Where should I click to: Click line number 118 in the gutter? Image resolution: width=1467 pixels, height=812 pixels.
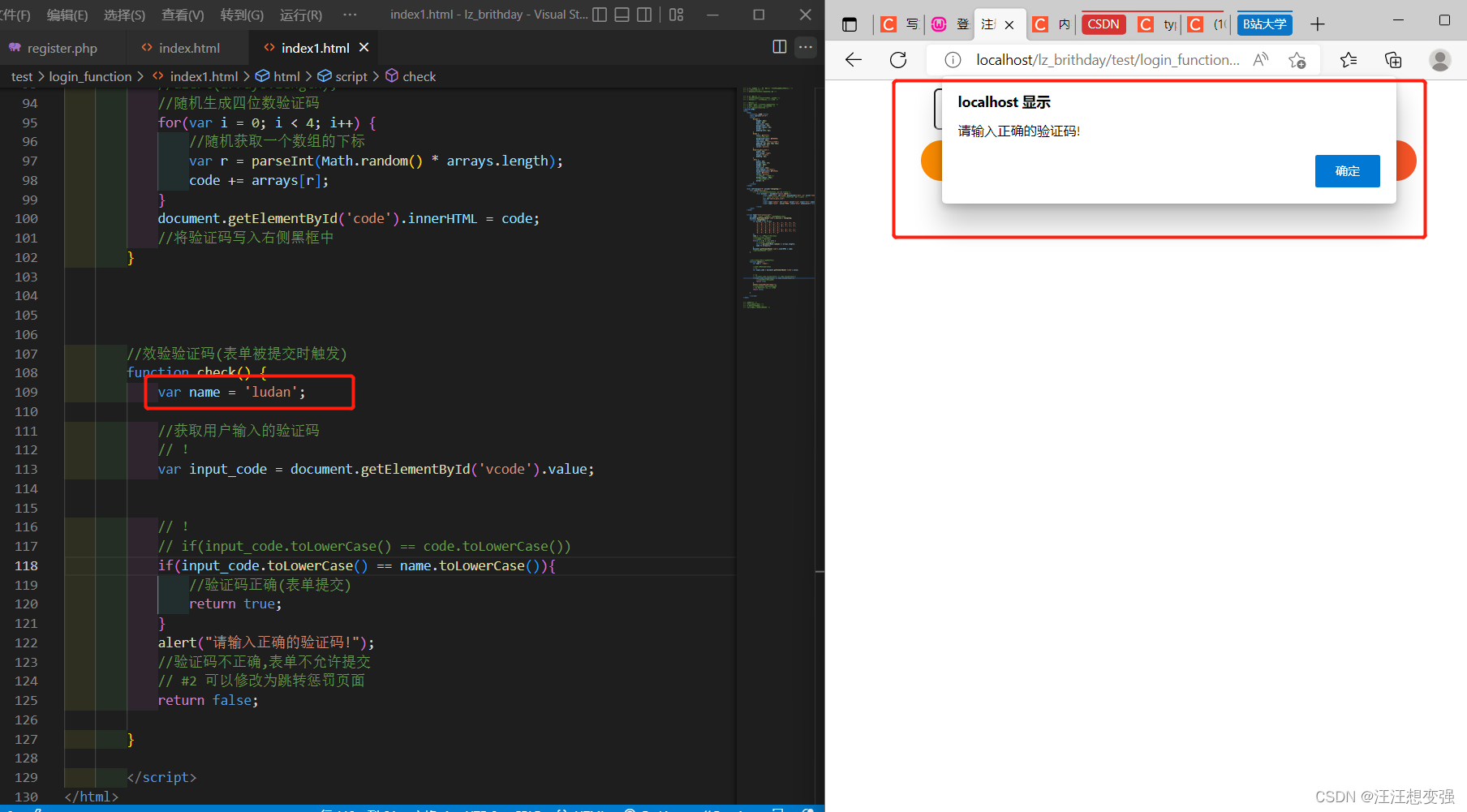26,565
